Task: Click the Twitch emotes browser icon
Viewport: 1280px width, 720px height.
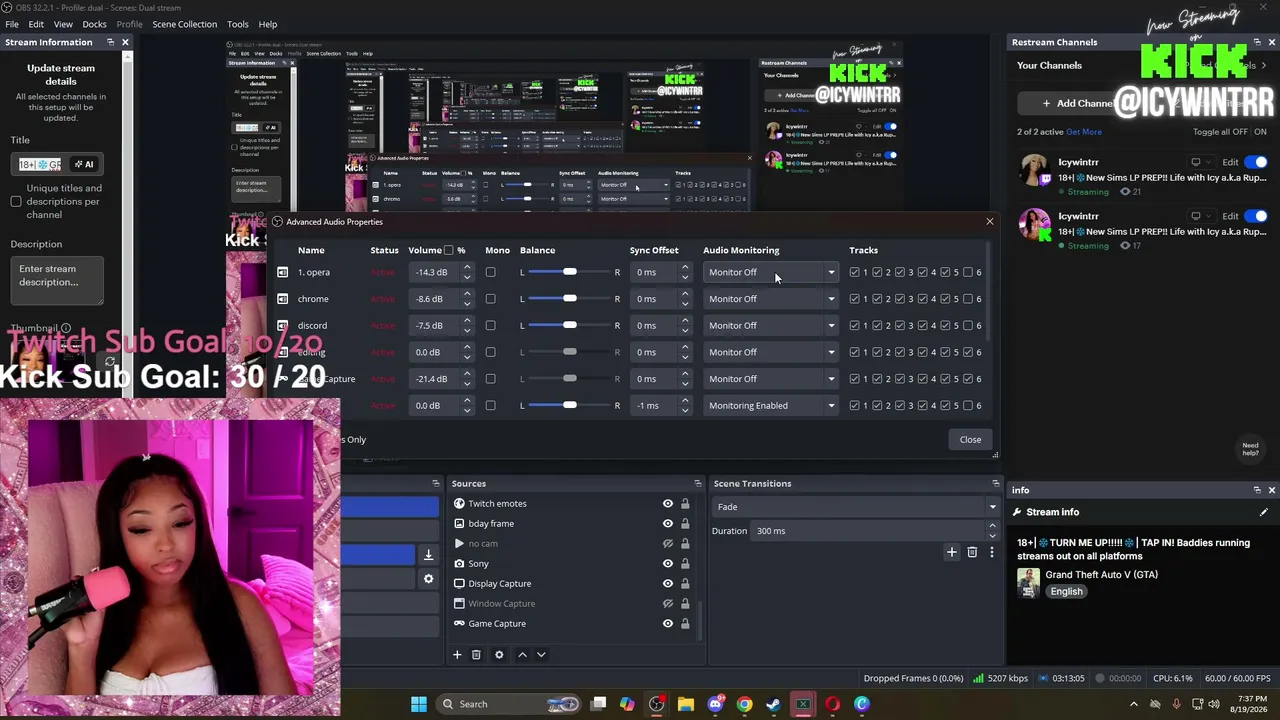Action: (x=459, y=503)
